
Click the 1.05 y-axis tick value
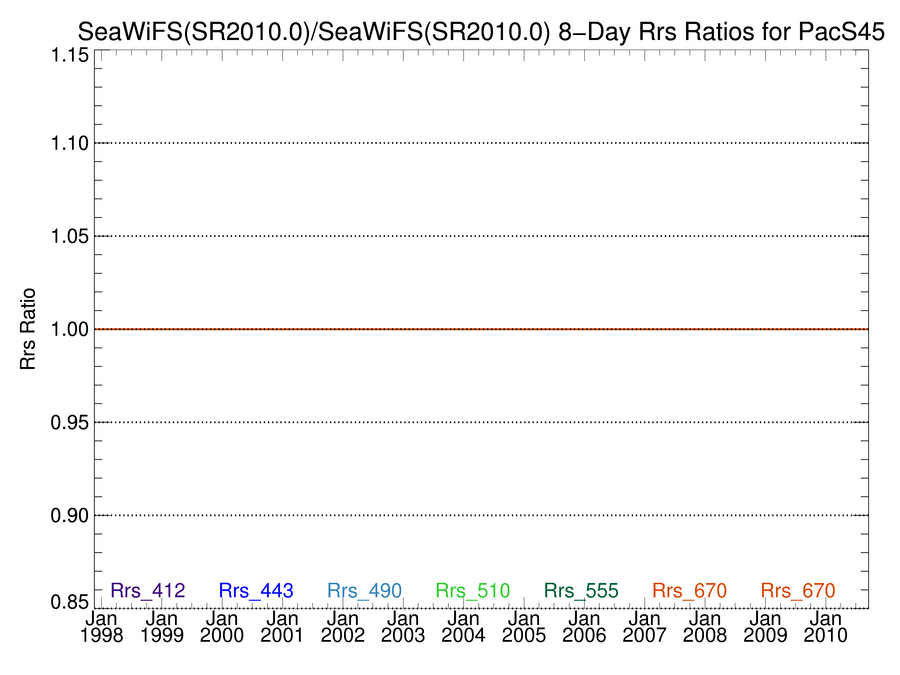point(69,236)
